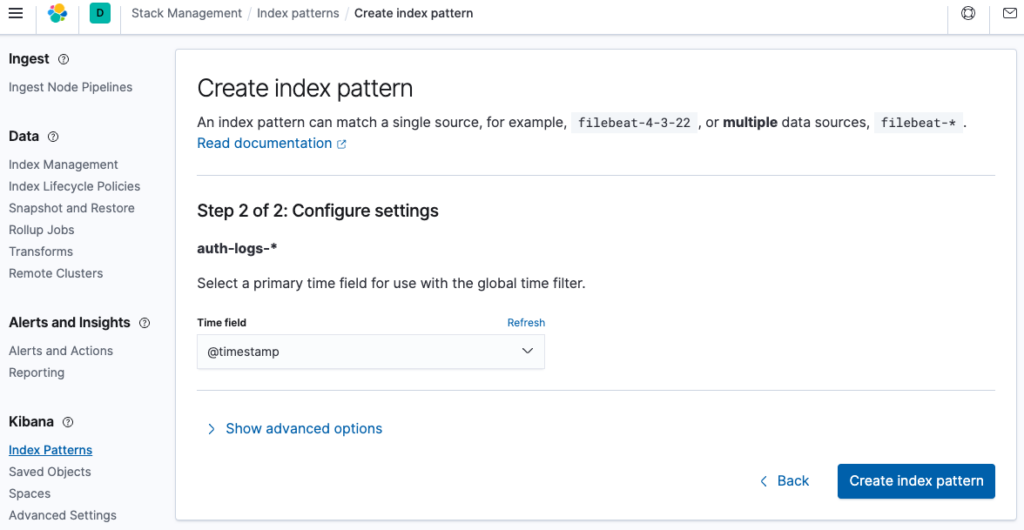Go to Index patterns breadcrumb
1024x530 pixels.
(x=298, y=13)
